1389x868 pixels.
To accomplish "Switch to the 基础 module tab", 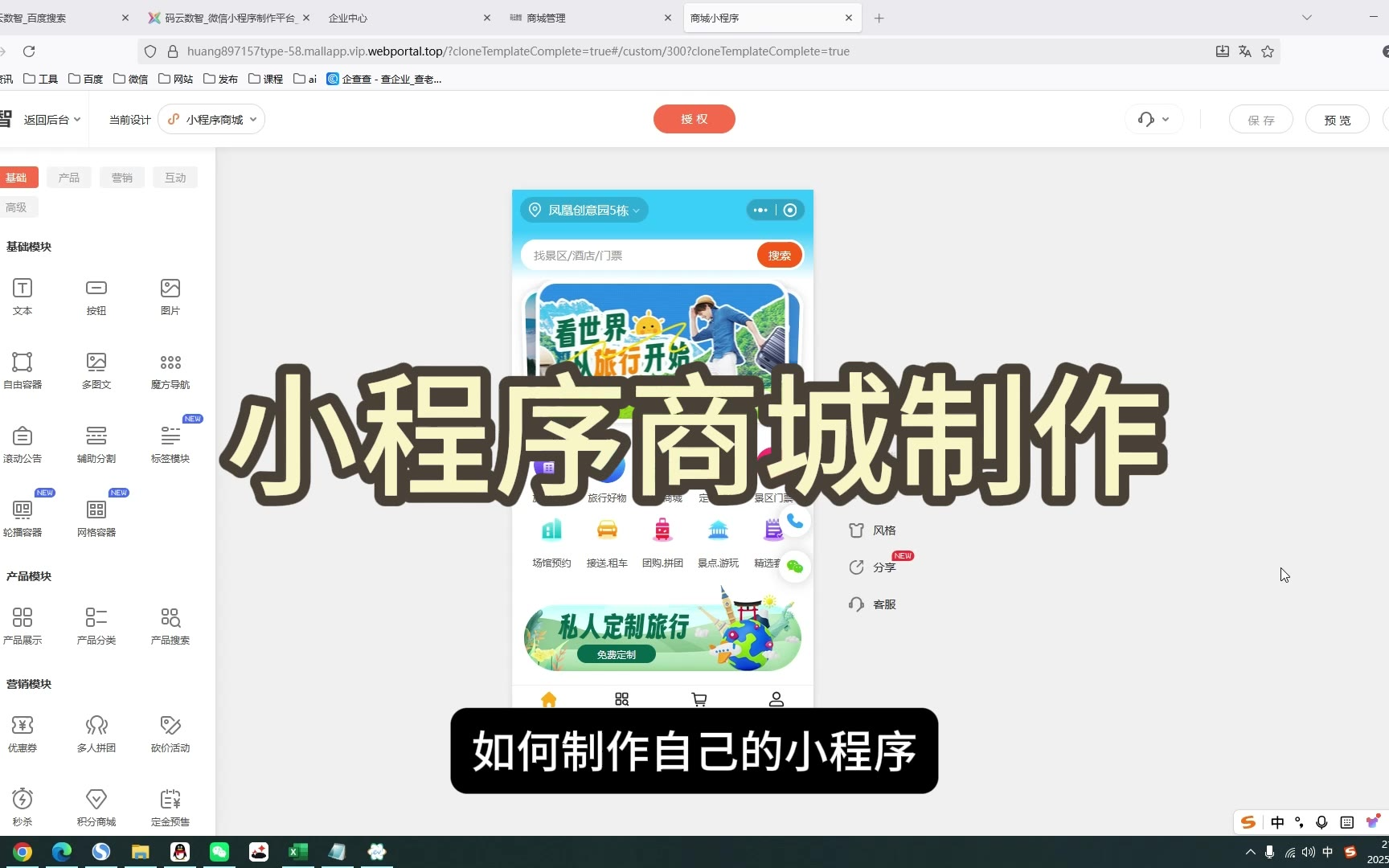I will (16, 178).
